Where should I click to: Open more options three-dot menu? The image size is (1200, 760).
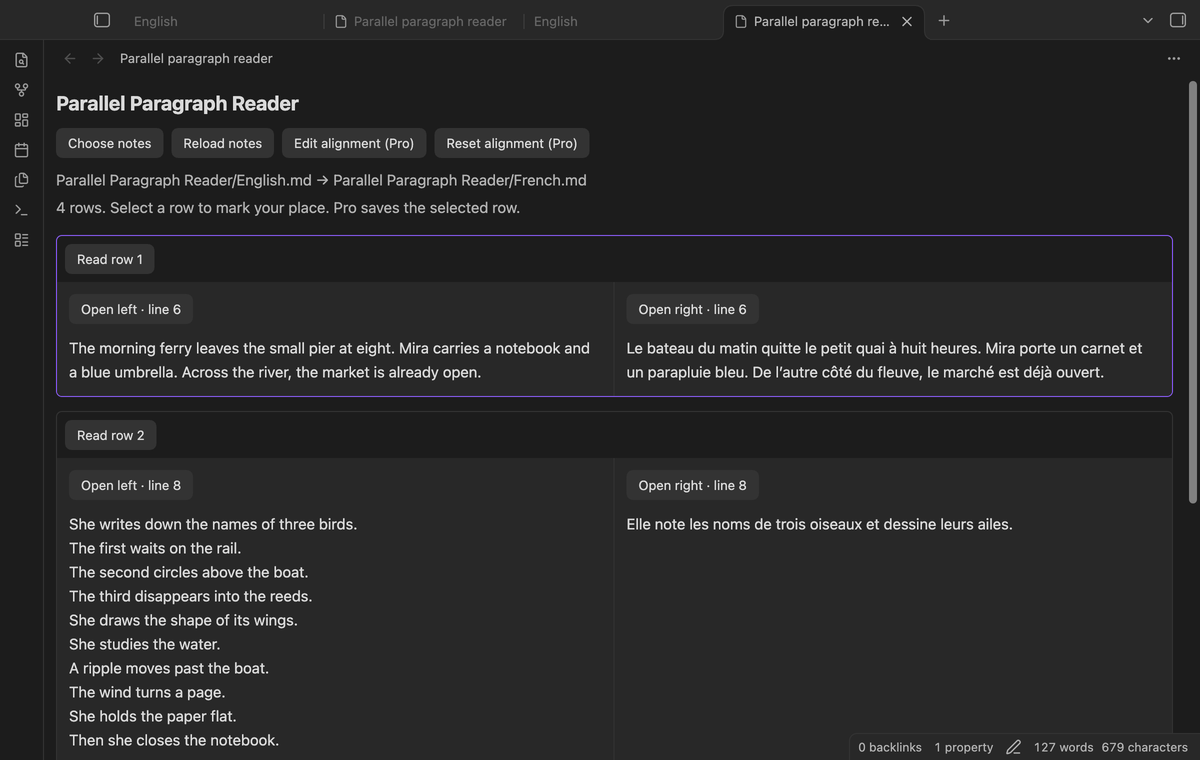tap(1173, 58)
